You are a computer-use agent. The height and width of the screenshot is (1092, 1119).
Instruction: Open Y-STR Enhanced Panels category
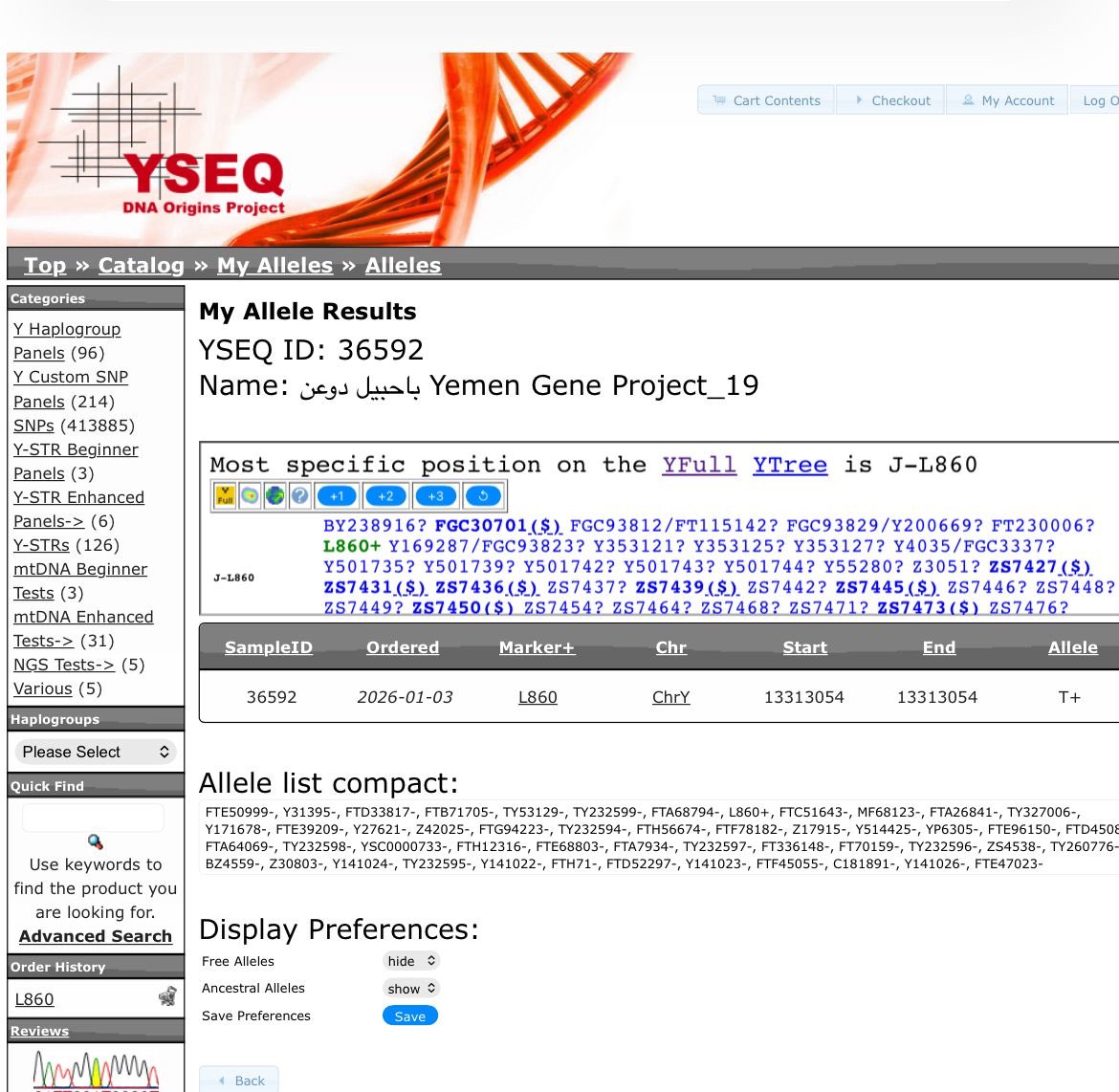78,509
